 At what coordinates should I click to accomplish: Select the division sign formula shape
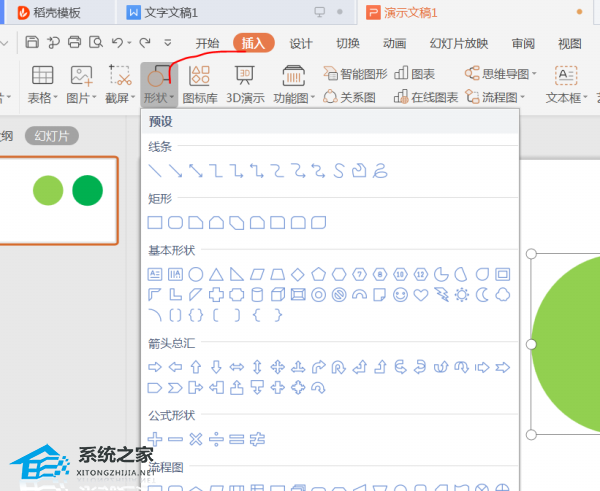coord(216,439)
